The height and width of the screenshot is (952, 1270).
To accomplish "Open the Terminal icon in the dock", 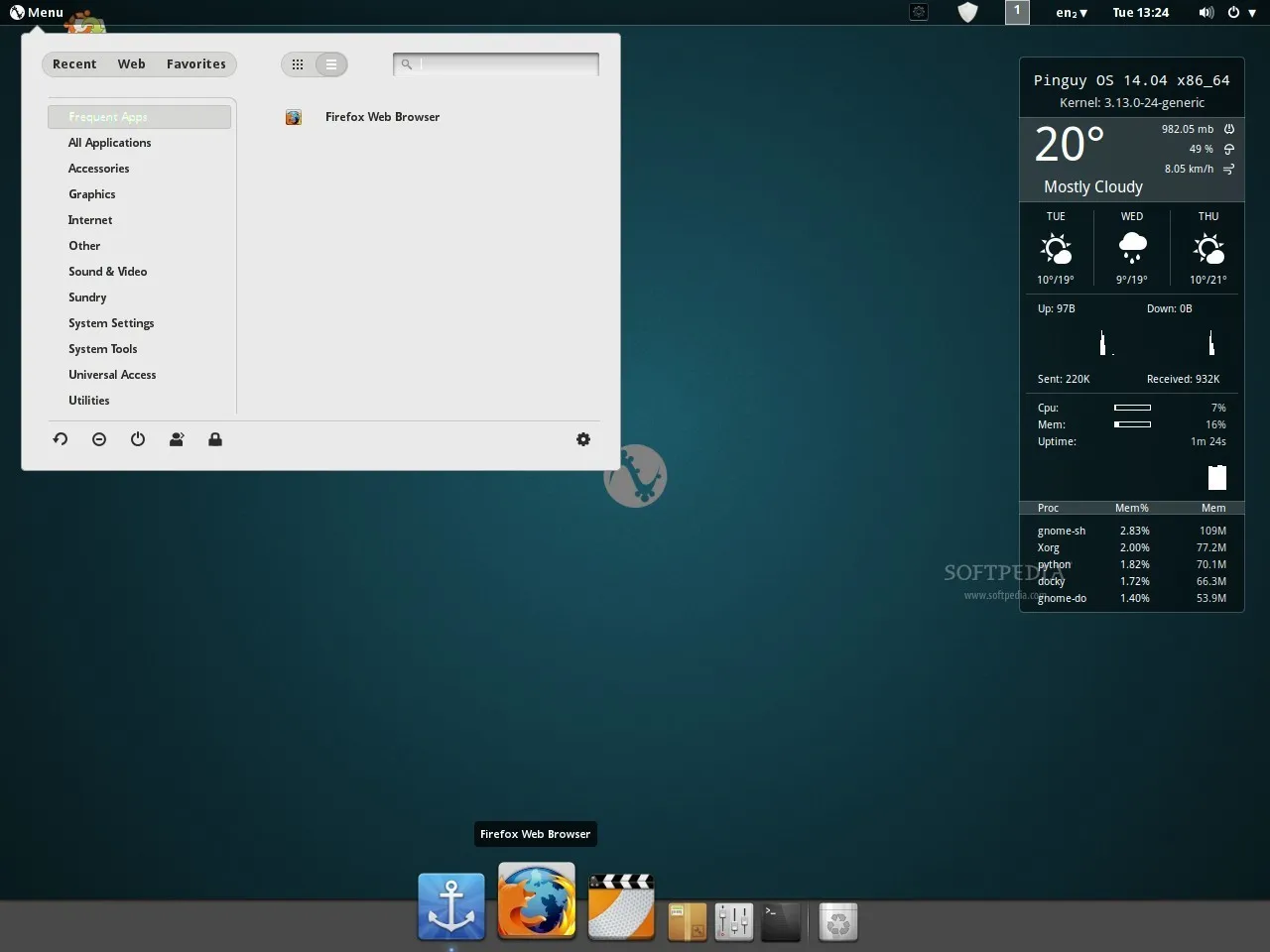I will click(781, 921).
